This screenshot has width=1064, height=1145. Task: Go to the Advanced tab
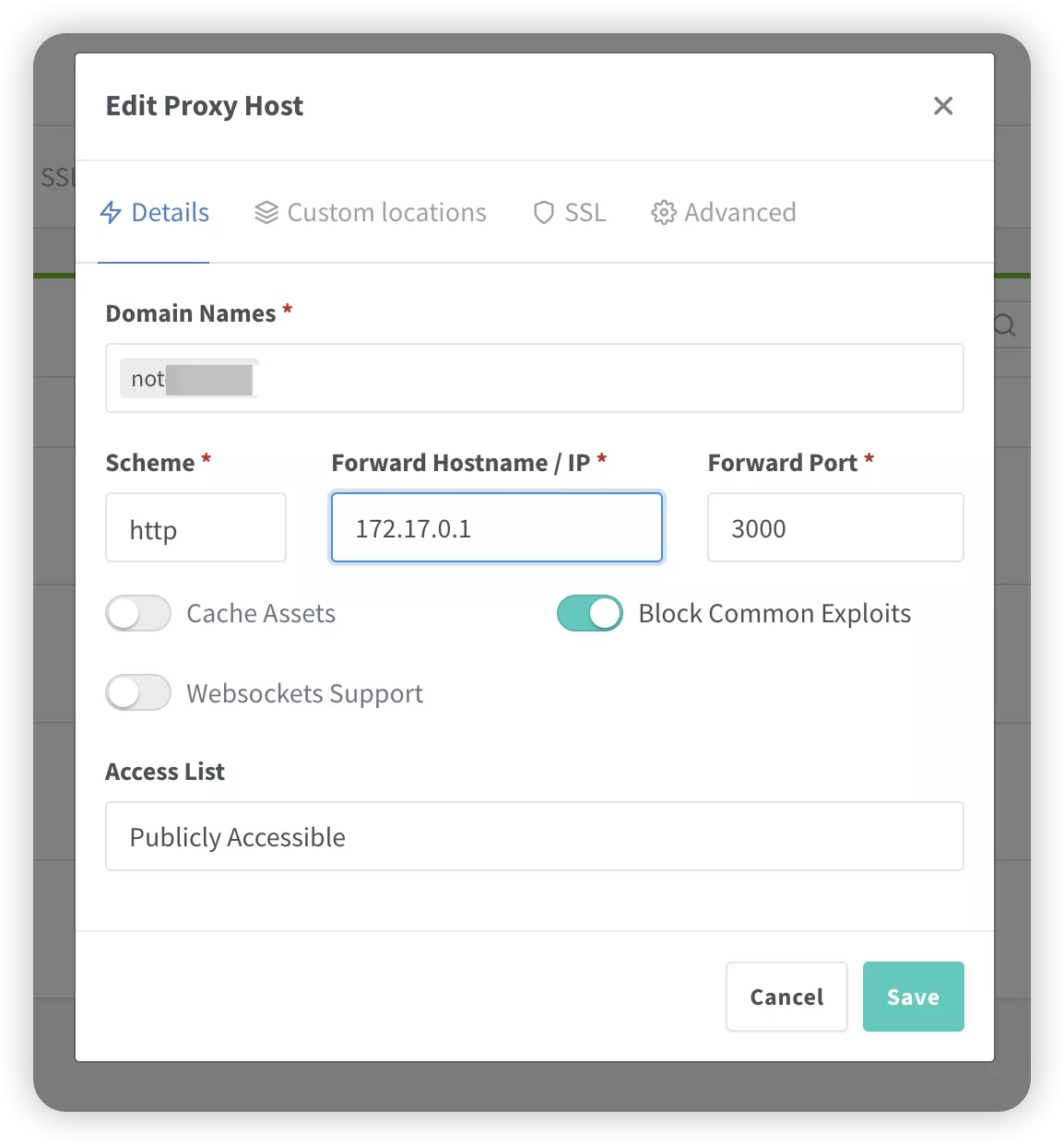pyautogui.click(x=724, y=213)
